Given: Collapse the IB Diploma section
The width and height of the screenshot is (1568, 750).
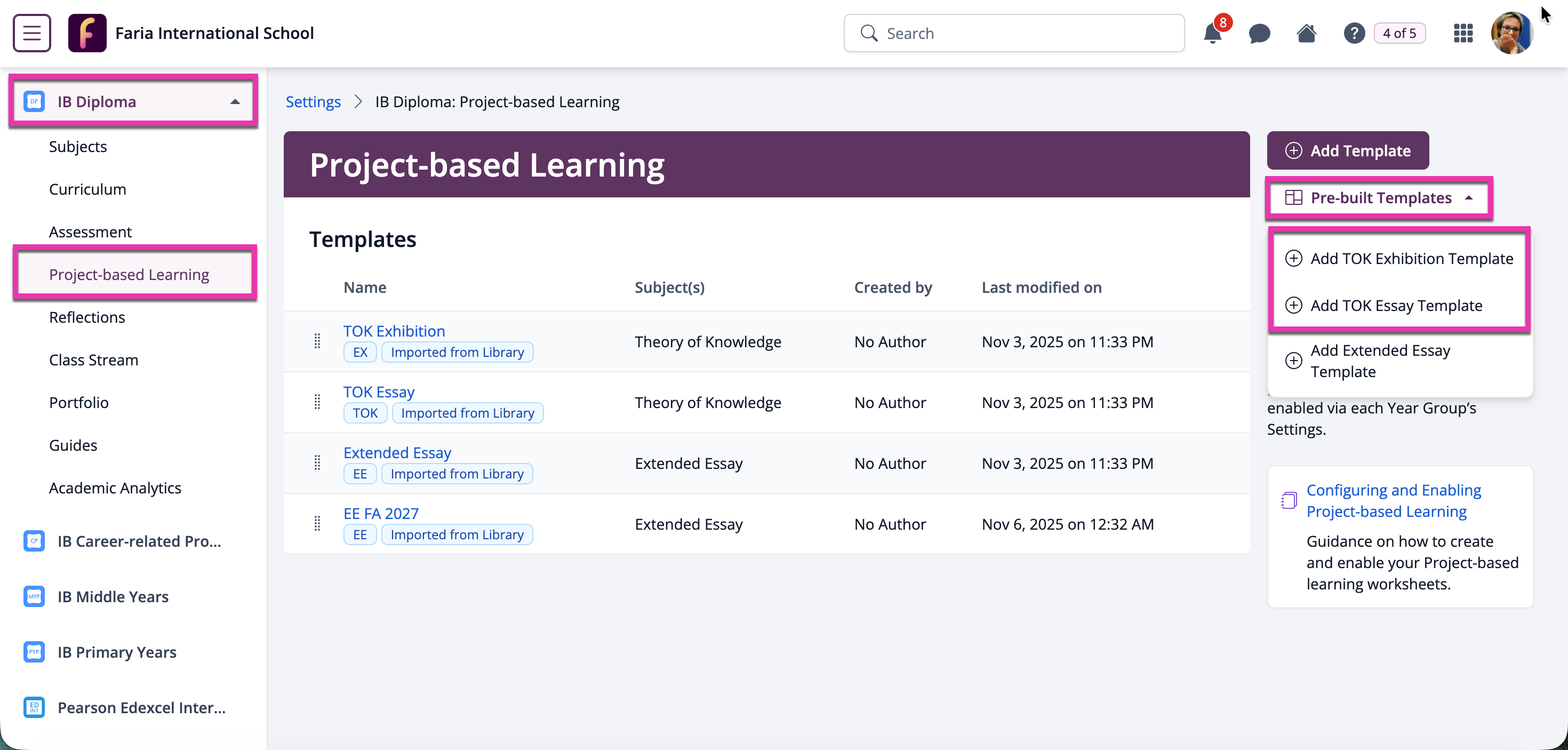Looking at the screenshot, I should point(235,102).
